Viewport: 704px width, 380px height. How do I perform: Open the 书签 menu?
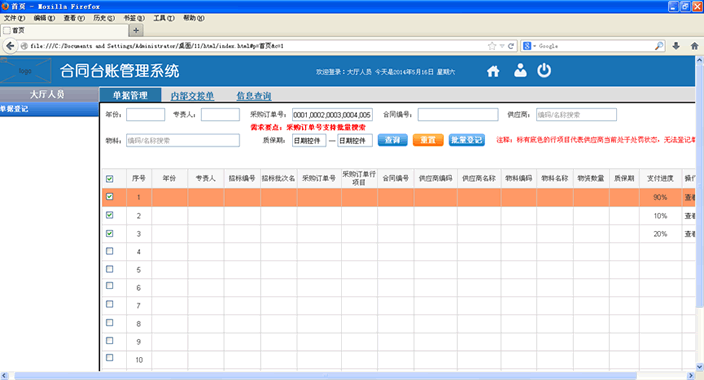pos(134,18)
